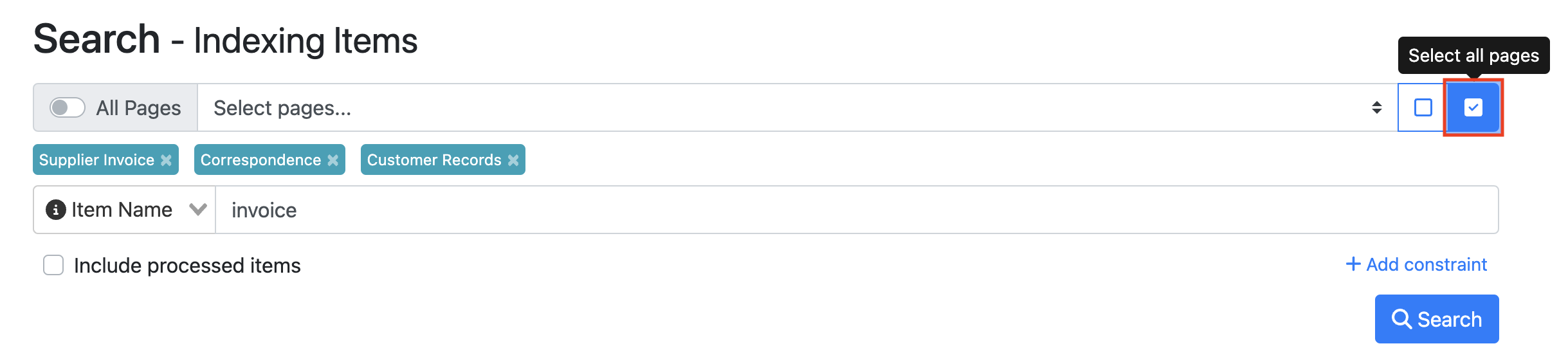Click the Add constraint link
1568x364 pixels.
click(x=1426, y=264)
